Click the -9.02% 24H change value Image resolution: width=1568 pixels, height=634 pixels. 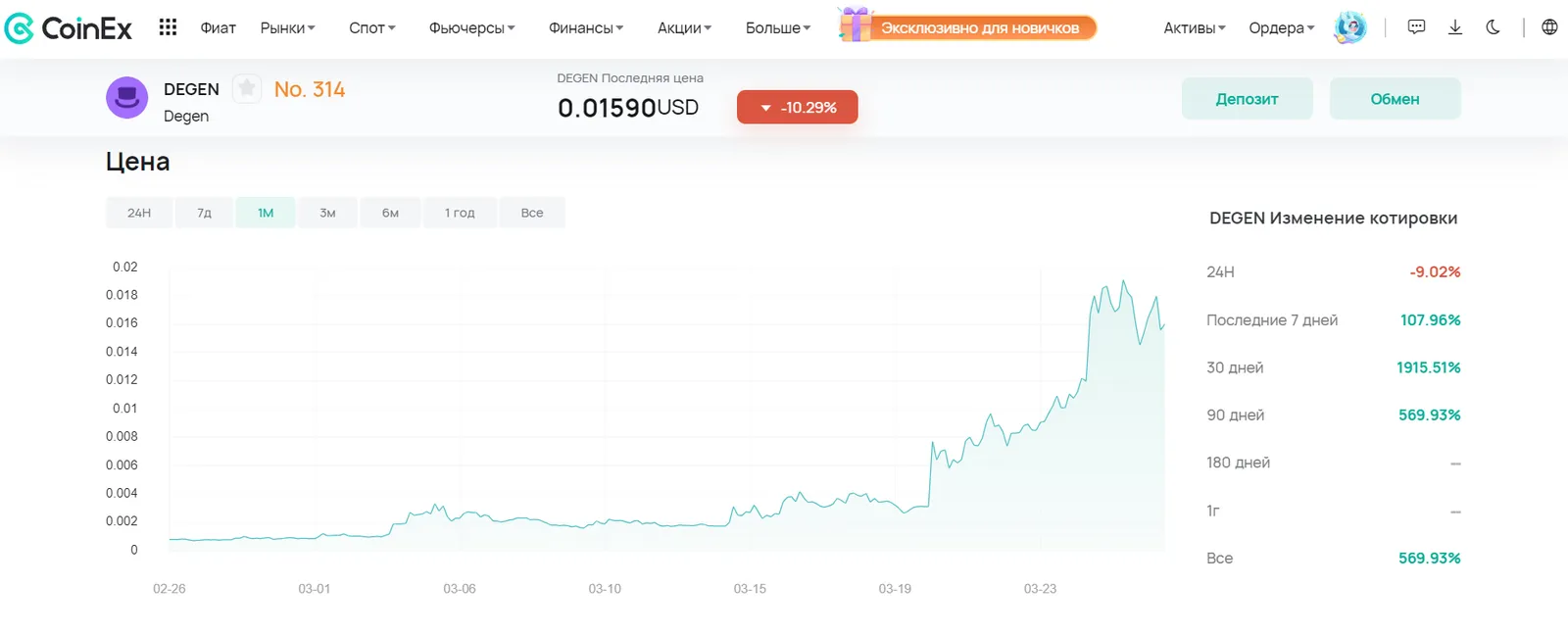coord(1435,272)
